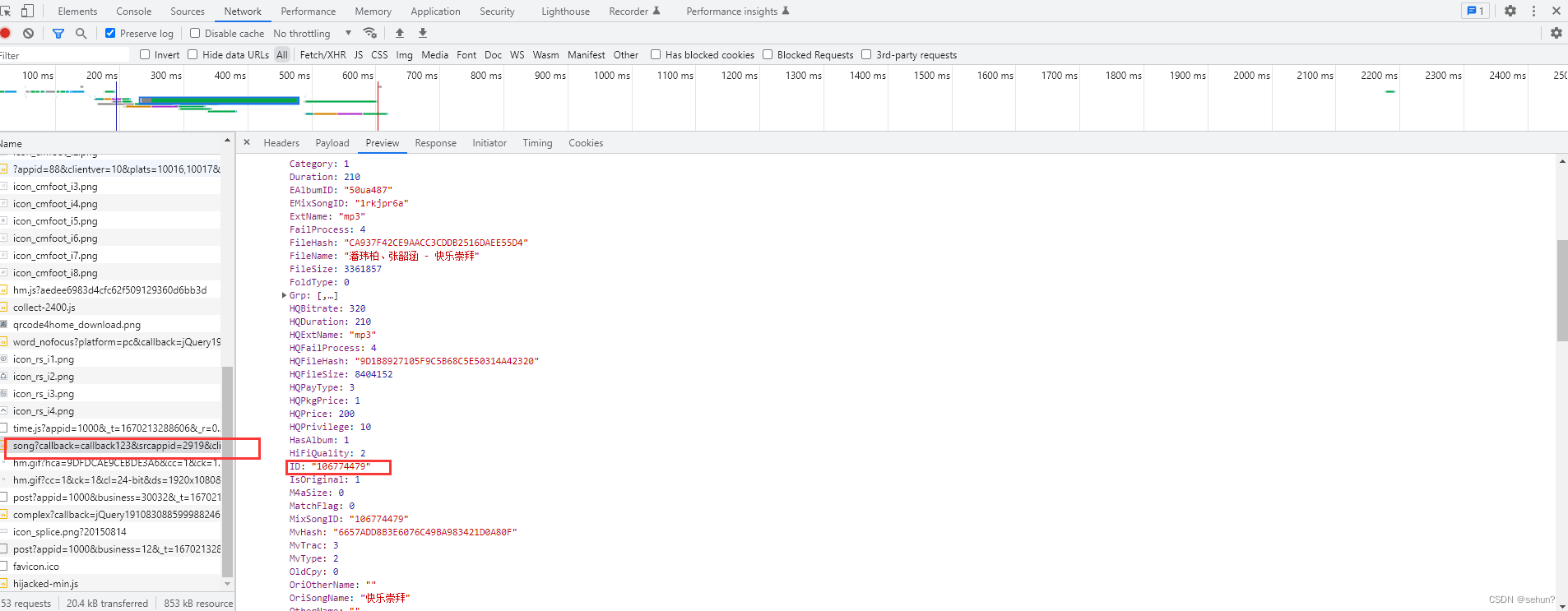Image resolution: width=1568 pixels, height=611 pixels.
Task: Open the Lighthouse tab
Action: pyautogui.click(x=566, y=11)
